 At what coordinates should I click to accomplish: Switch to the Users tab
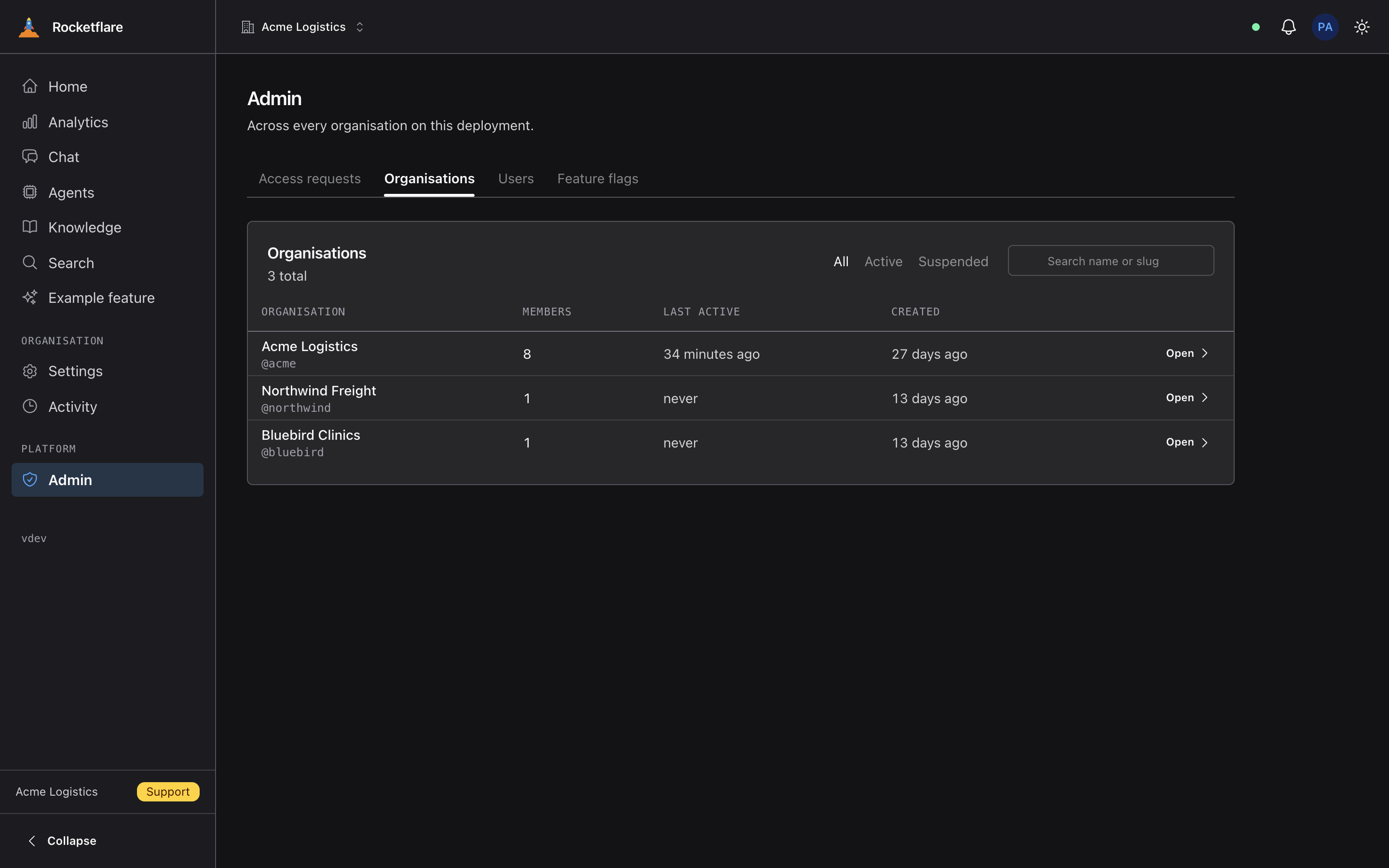click(x=516, y=178)
